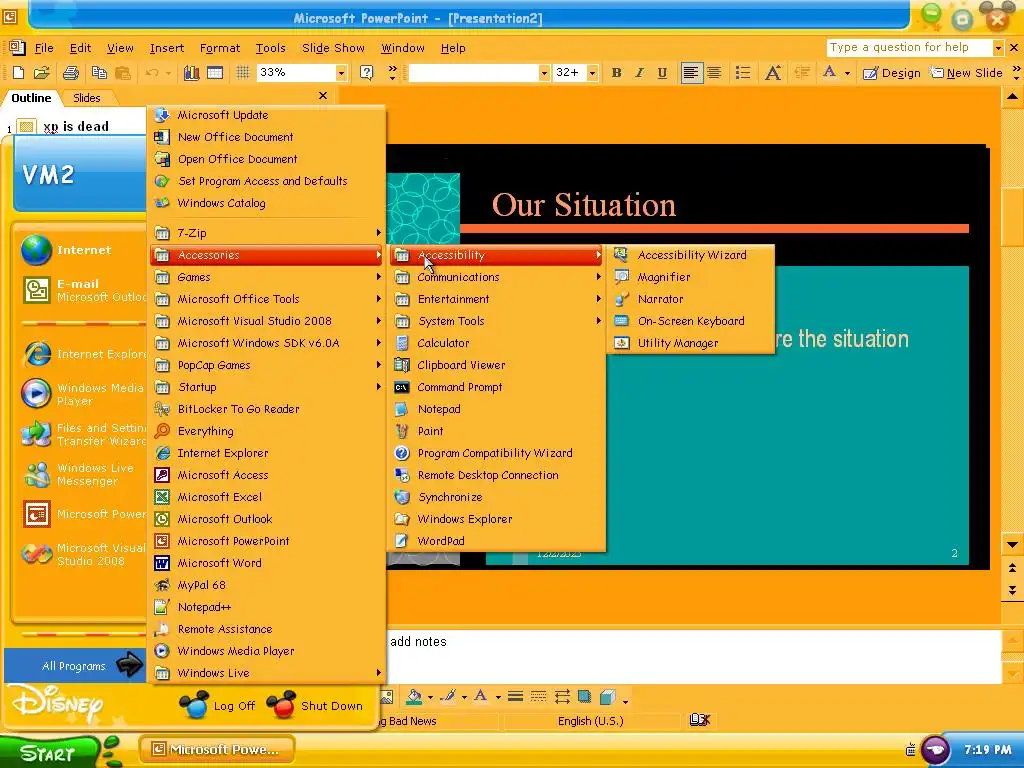Expand the Entertainment submenu
Viewport: 1024px width, 768px height.
[x=498, y=299]
